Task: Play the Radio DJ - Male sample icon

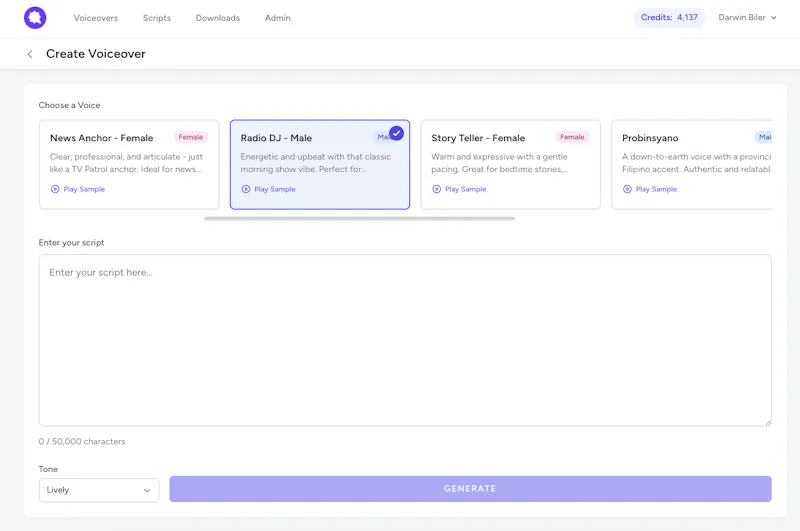Action: click(x=246, y=189)
